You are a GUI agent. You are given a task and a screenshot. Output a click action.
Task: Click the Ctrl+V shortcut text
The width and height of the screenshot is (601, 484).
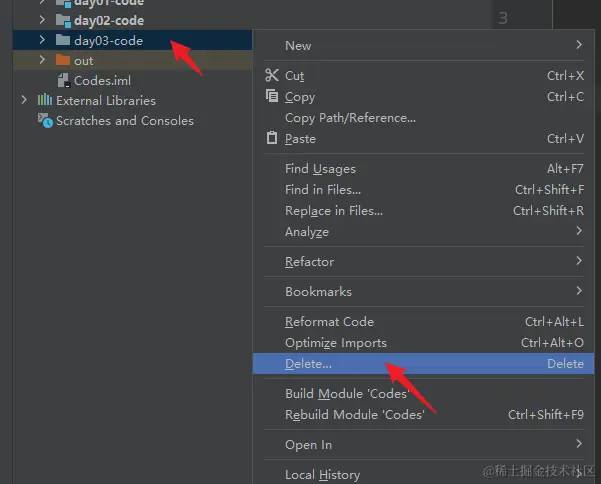pos(565,138)
